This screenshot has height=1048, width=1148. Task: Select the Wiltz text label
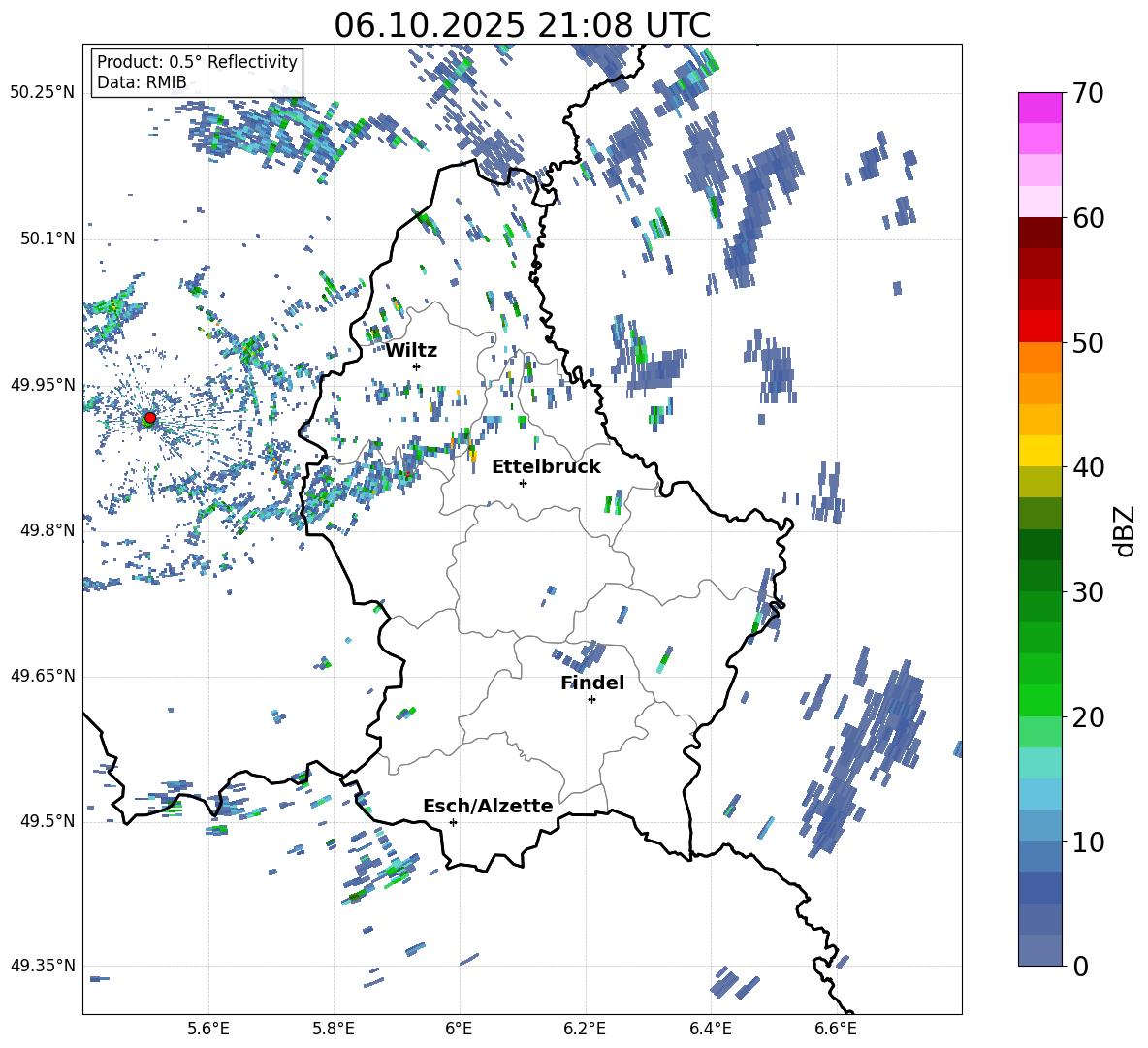pos(411,350)
